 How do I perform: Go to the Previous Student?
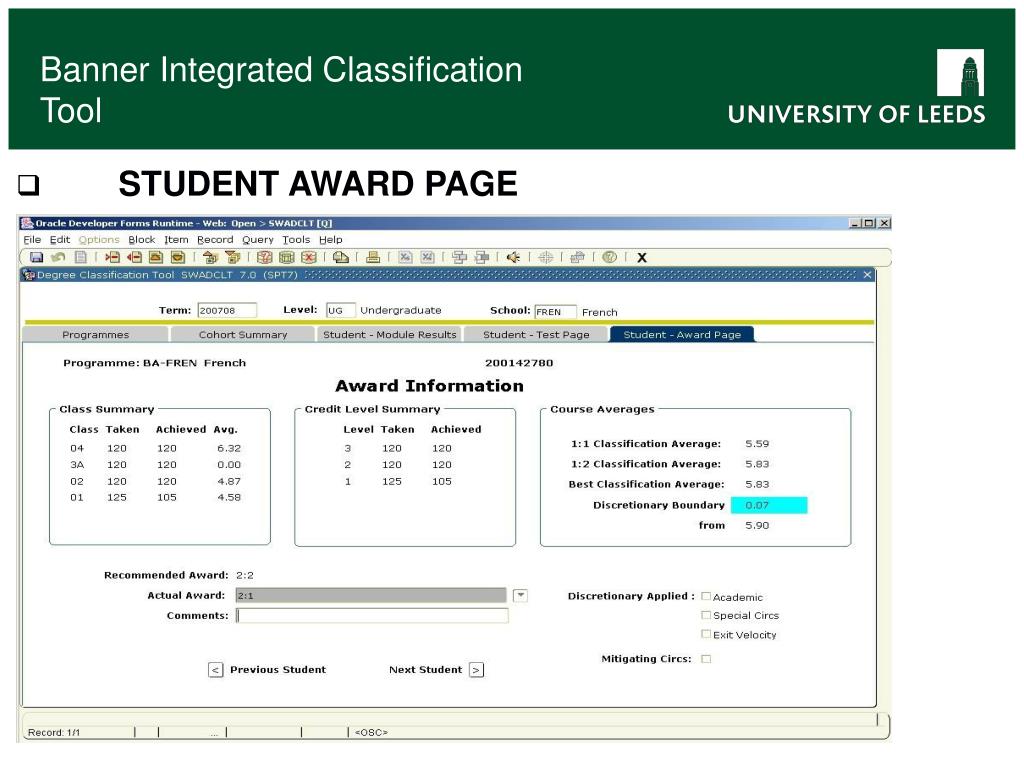(x=216, y=670)
